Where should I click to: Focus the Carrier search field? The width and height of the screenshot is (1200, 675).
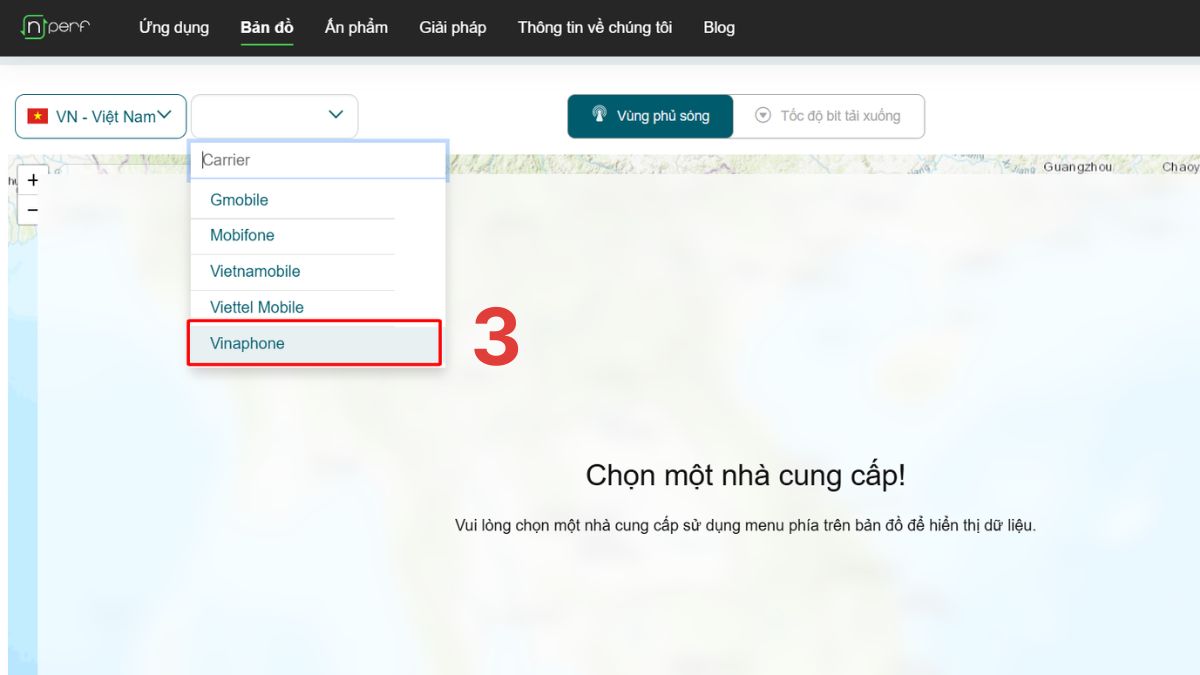pyautogui.click(x=318, y=160)
